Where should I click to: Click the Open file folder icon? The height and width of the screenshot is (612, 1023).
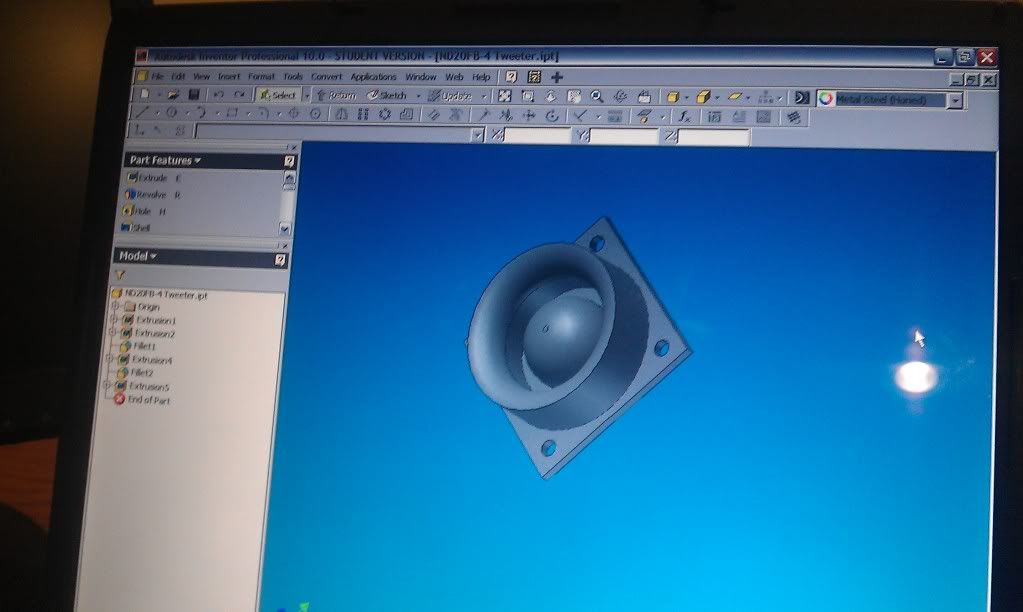[x=174, y=95]
